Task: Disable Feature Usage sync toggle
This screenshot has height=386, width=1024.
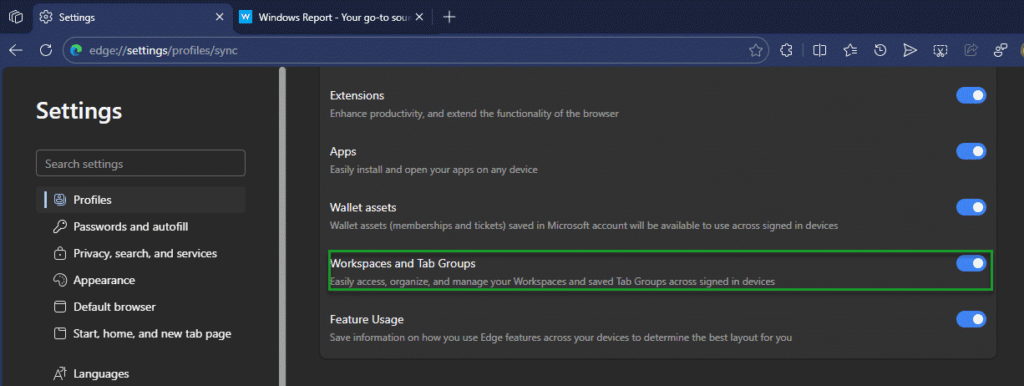Action: tap(971, 320)
